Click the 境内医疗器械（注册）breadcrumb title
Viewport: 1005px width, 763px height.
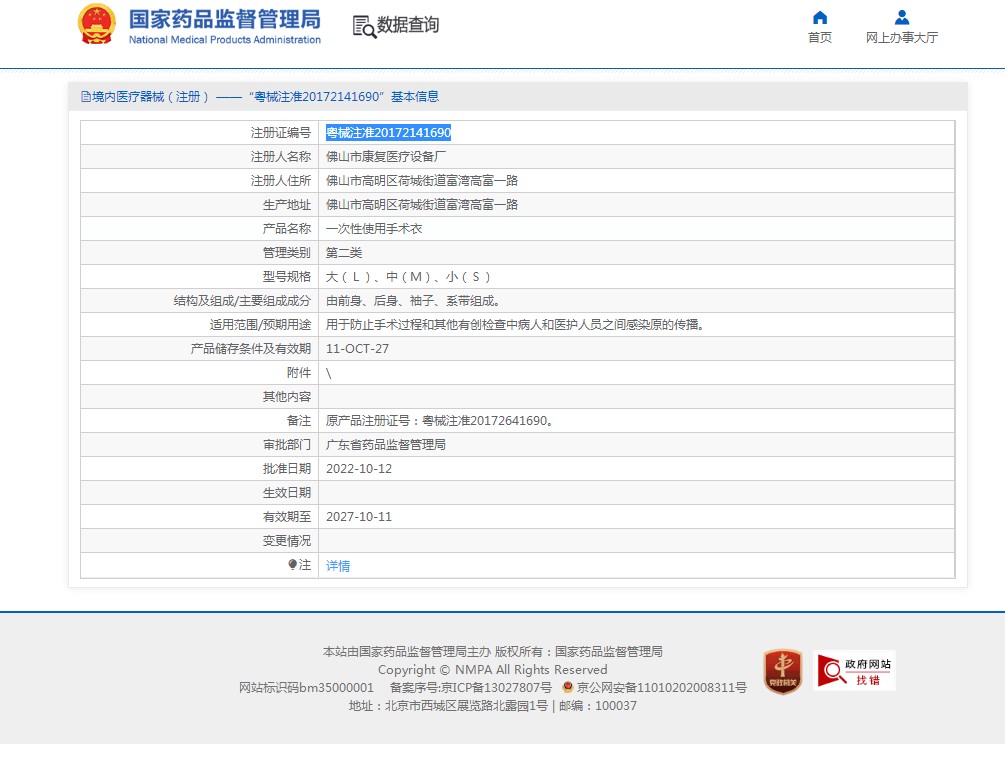[151, 97]
